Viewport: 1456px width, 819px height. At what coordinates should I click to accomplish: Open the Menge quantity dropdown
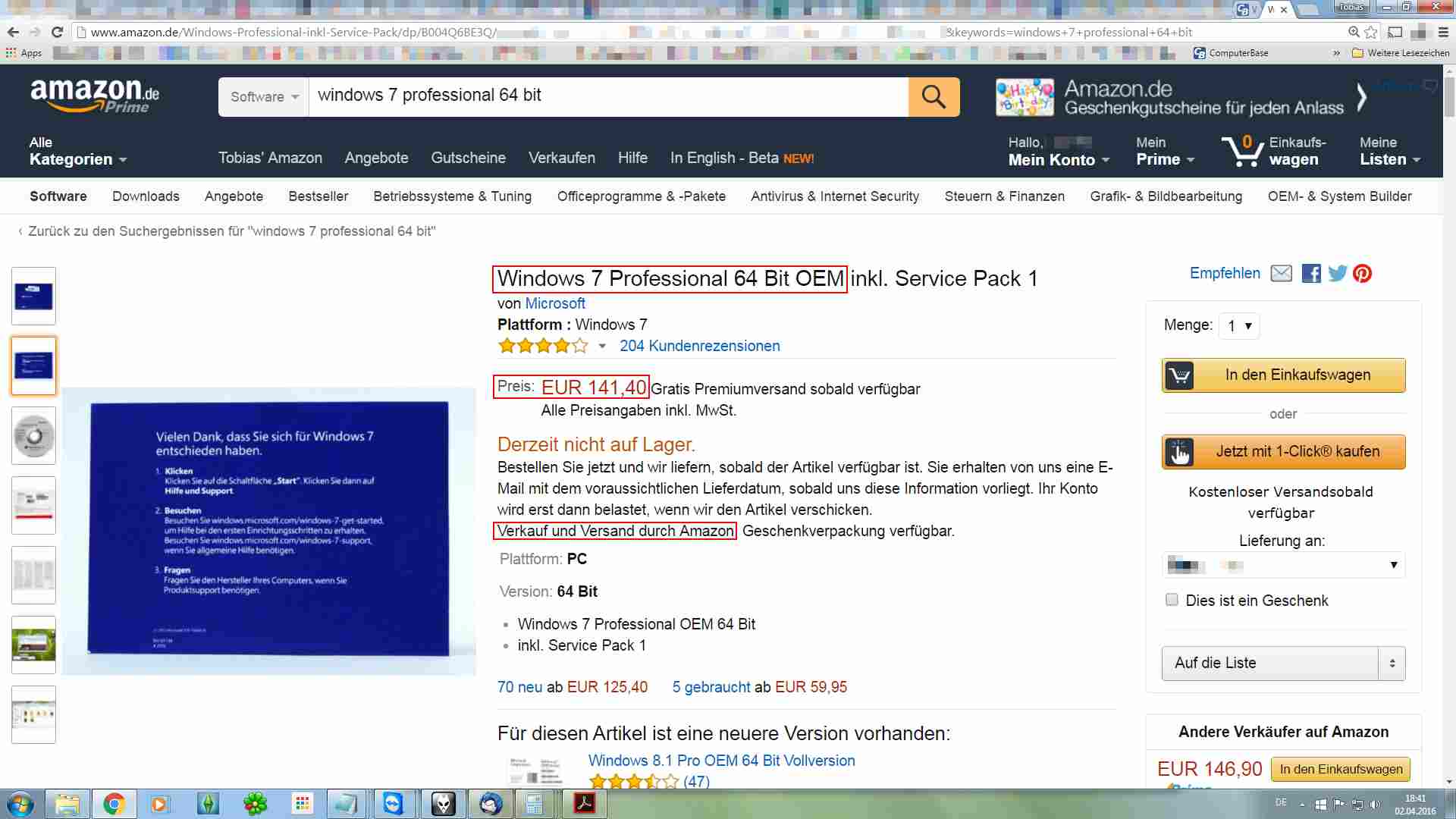pyautogui.click(x=1238, y=326)
